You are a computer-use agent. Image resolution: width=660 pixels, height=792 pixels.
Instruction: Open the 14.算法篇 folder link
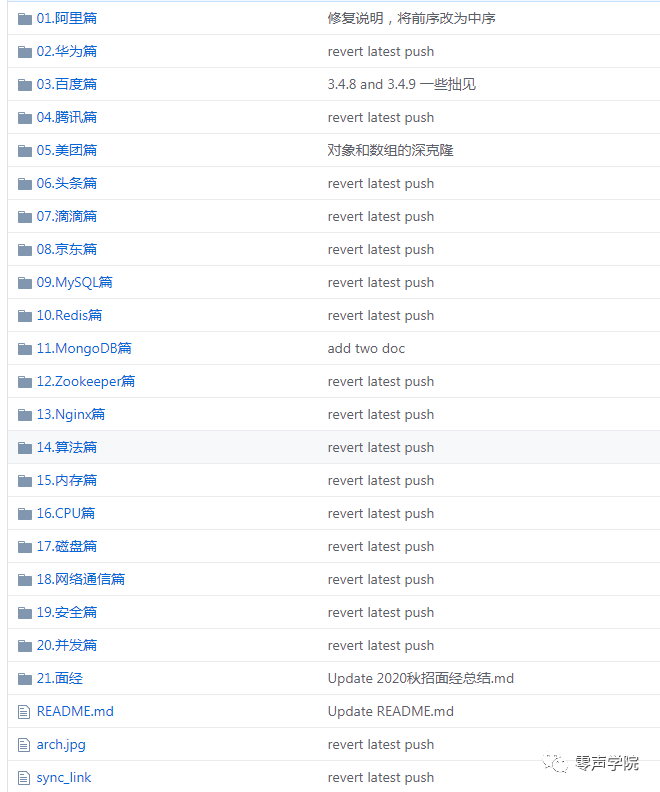(67, 447)
